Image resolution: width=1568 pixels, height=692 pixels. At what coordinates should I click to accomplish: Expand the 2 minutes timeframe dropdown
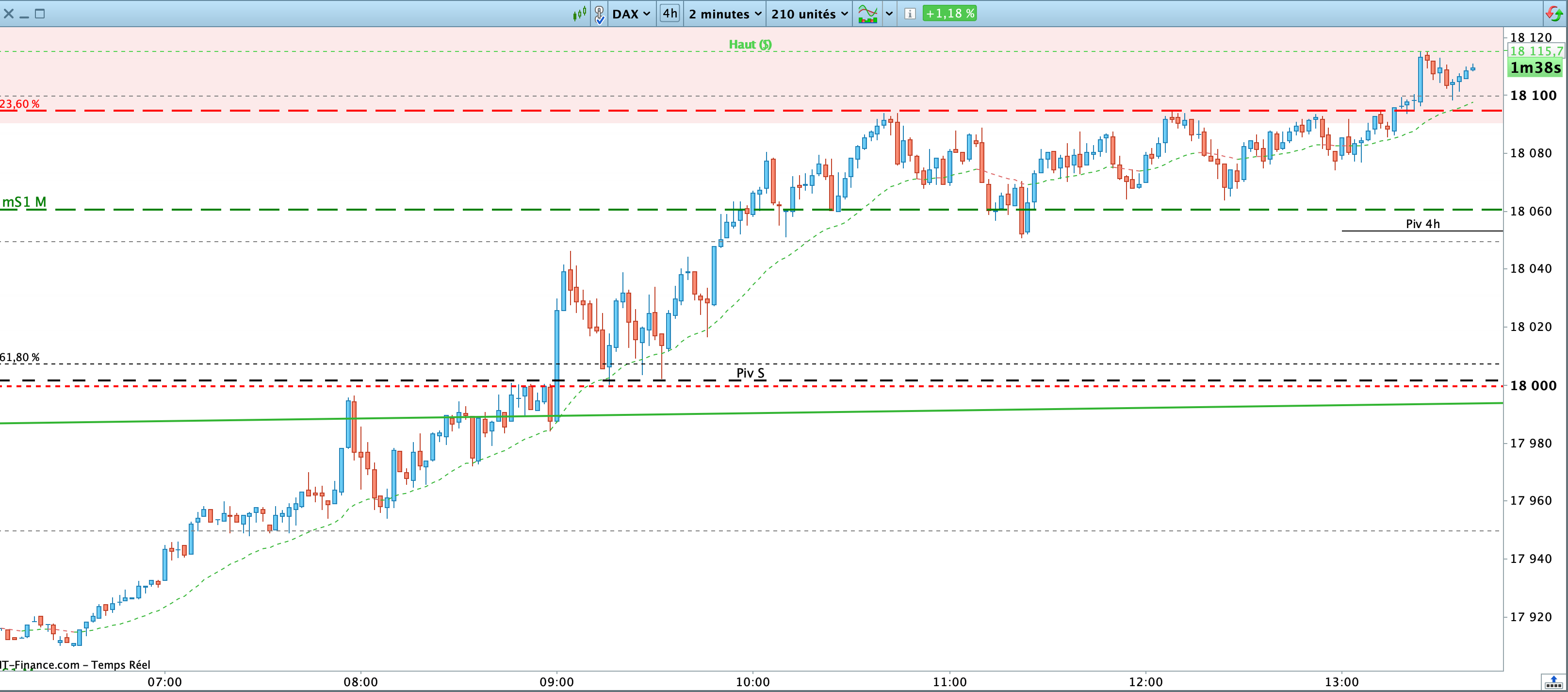(724, 14)
